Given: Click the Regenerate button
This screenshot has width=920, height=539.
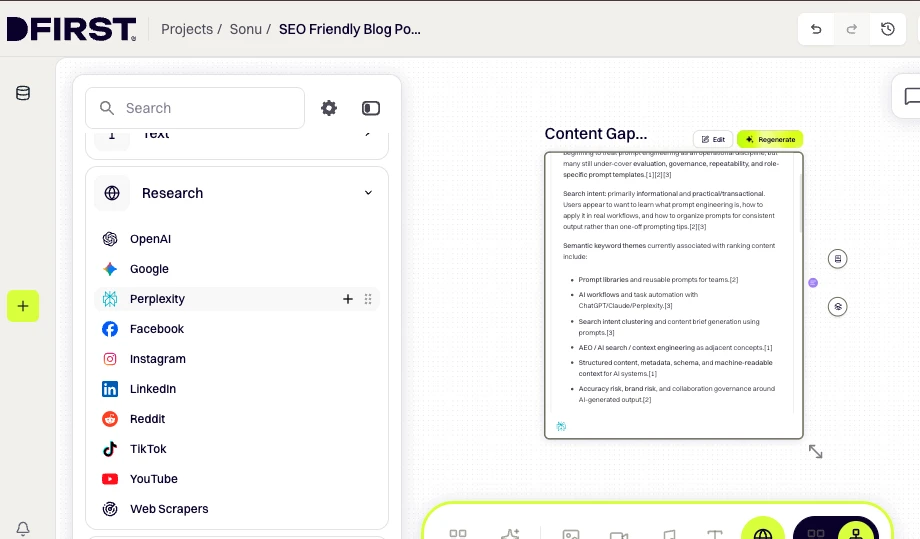Looking at the screenshot, I should [770, 140].
